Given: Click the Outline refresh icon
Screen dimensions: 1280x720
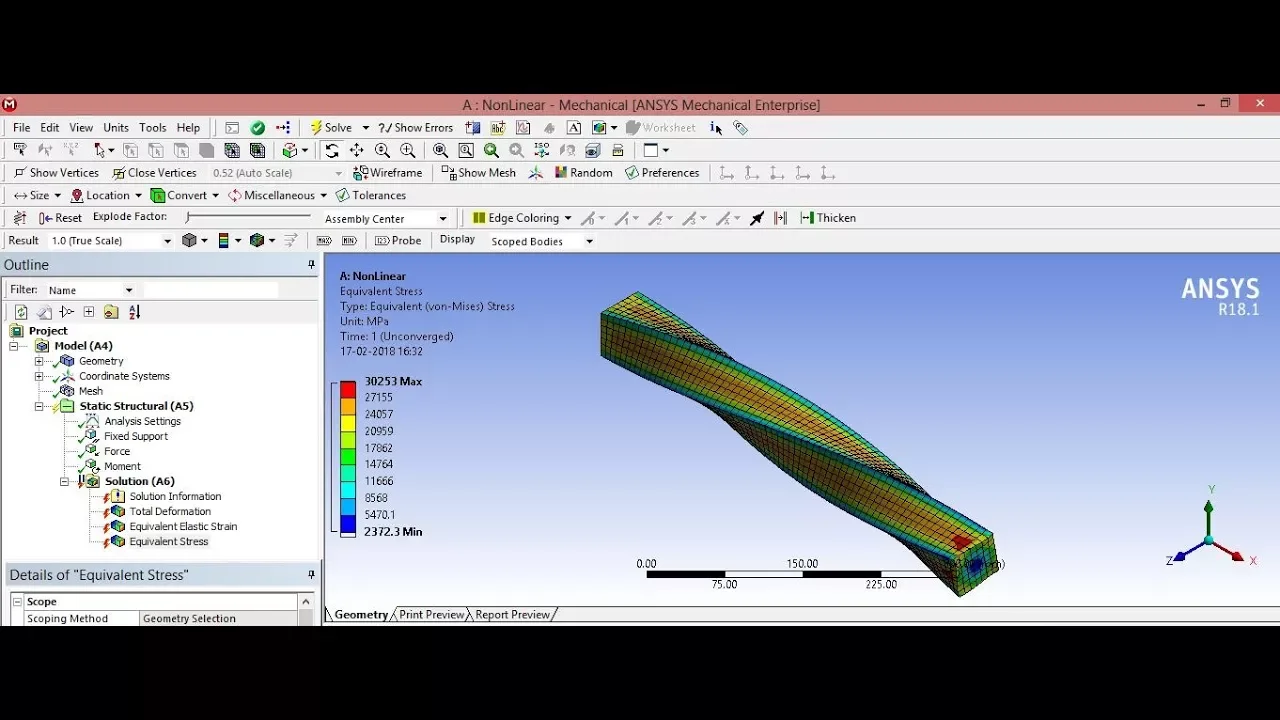Looking at the screenshot, I should click(21, 312).
